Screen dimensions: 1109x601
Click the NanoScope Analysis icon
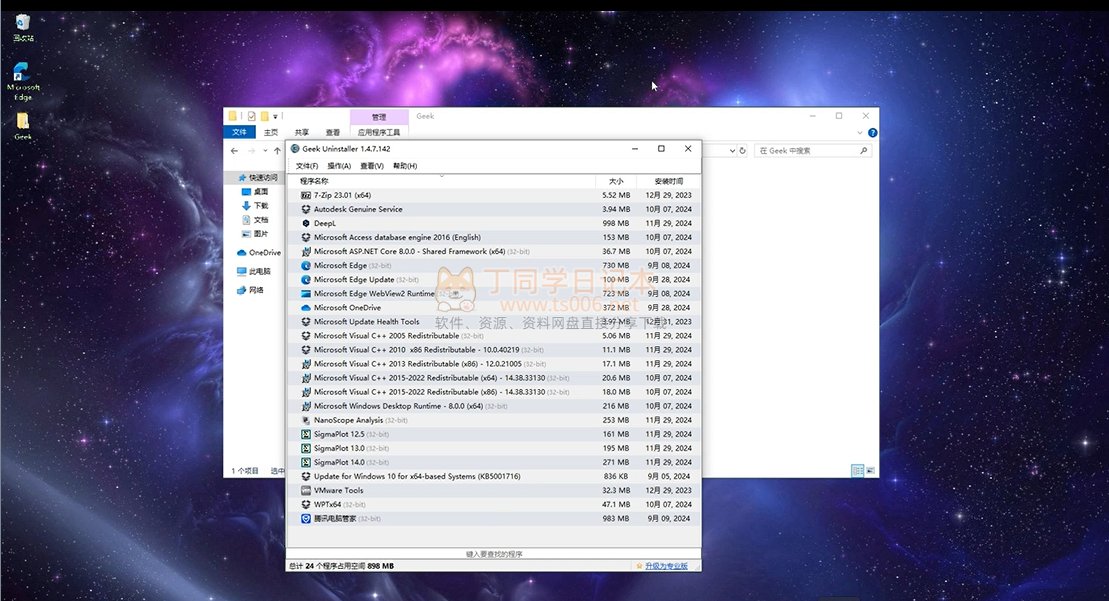[306, 420]
